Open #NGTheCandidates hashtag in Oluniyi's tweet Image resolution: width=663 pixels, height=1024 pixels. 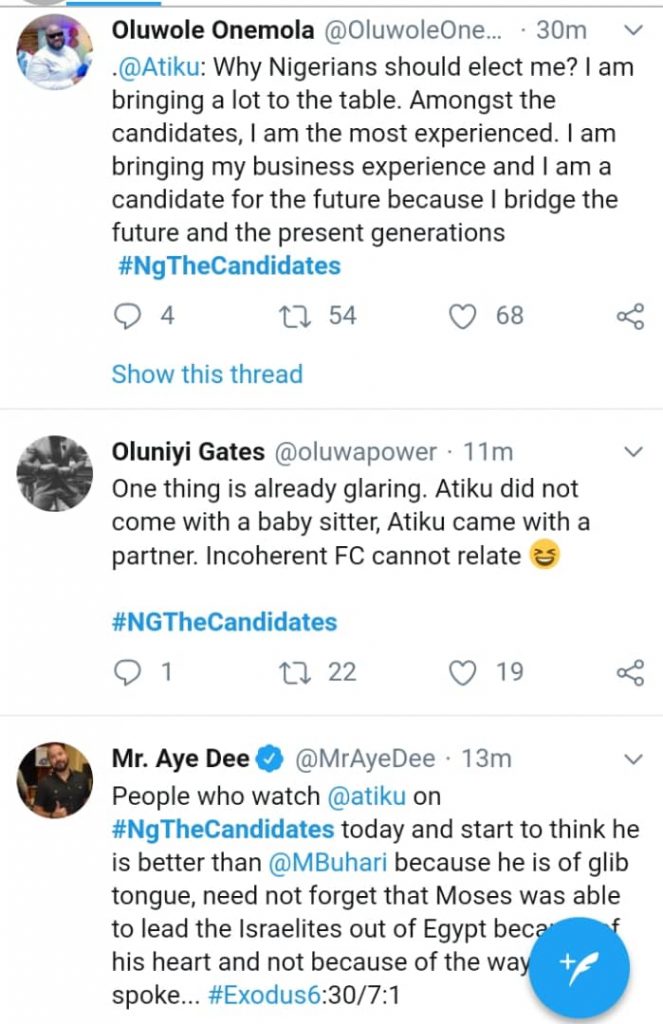coord(224,622)
